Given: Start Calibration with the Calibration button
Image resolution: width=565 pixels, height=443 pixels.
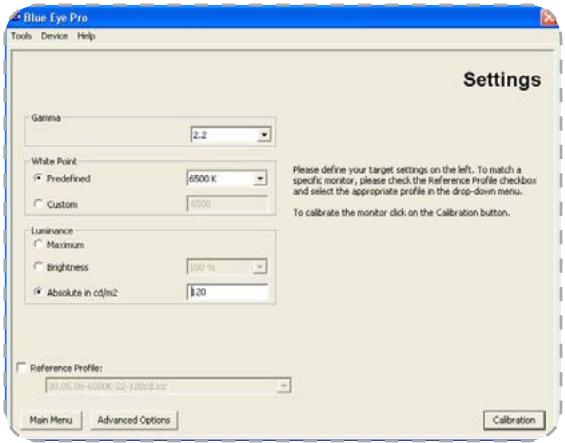Looking at the screenshot, I should (x=514, y=420).
